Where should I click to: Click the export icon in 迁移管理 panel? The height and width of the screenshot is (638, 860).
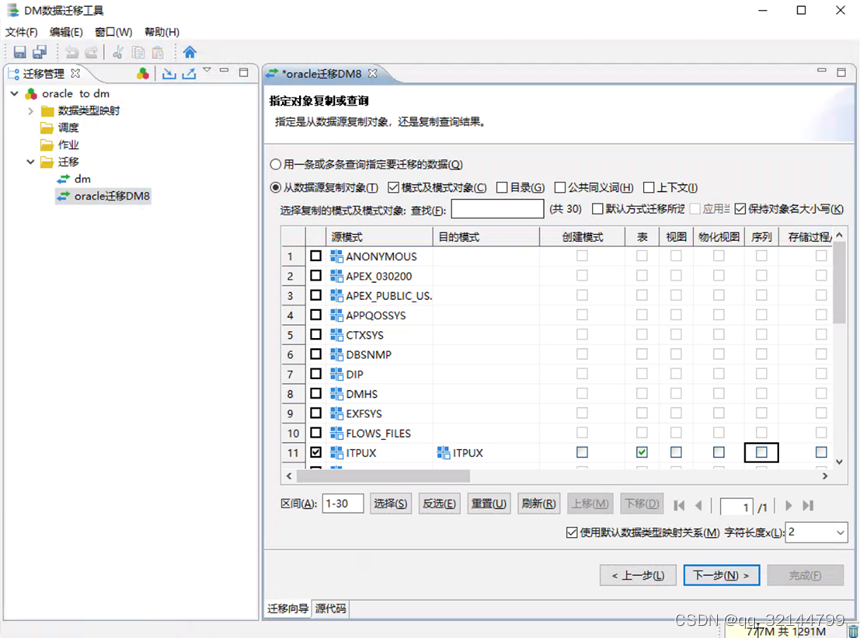click(189, 74)
